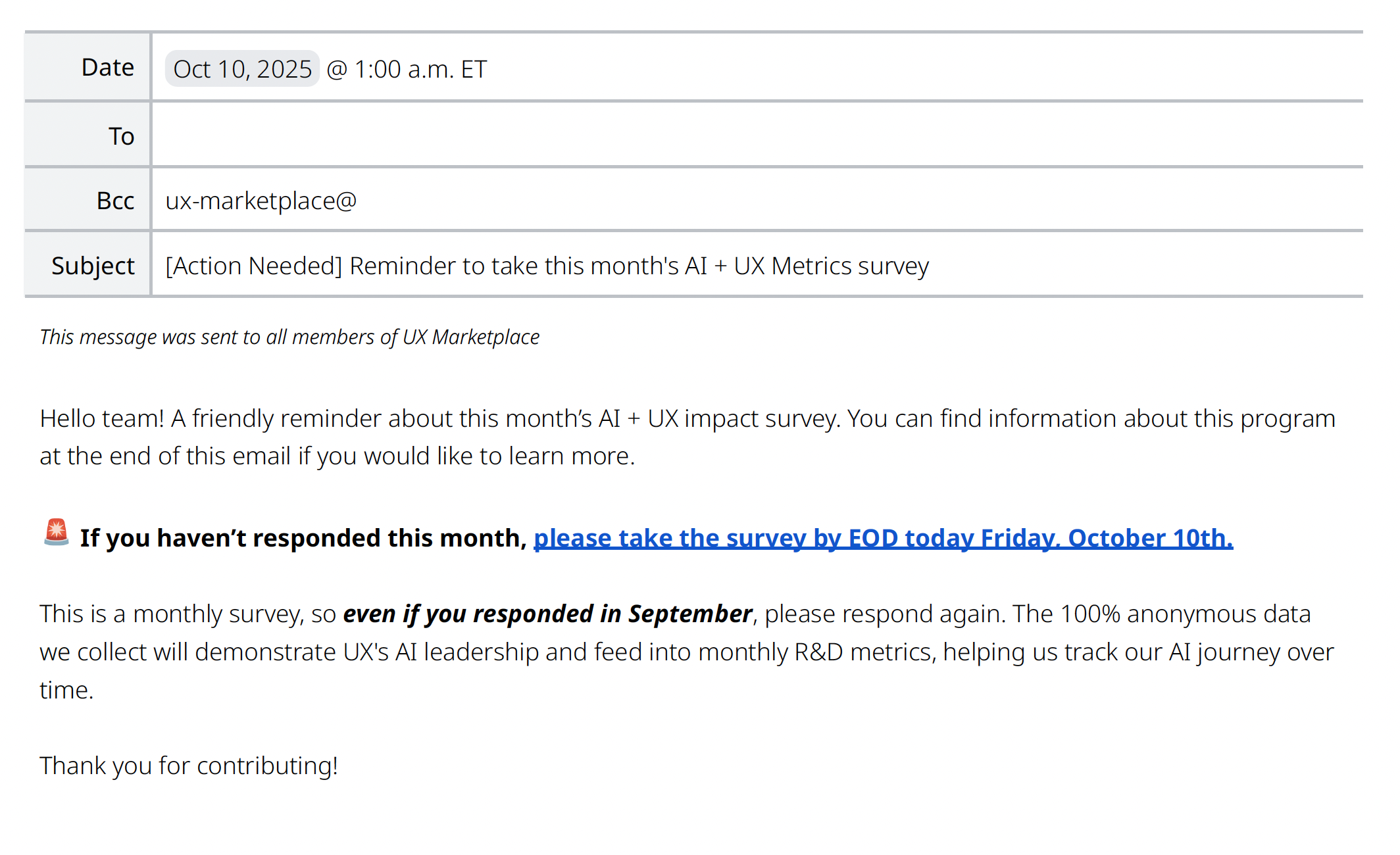Screen dimensions: 1400x855
Task: Click the Action Needed subject line text
Action: coord(547,266)
